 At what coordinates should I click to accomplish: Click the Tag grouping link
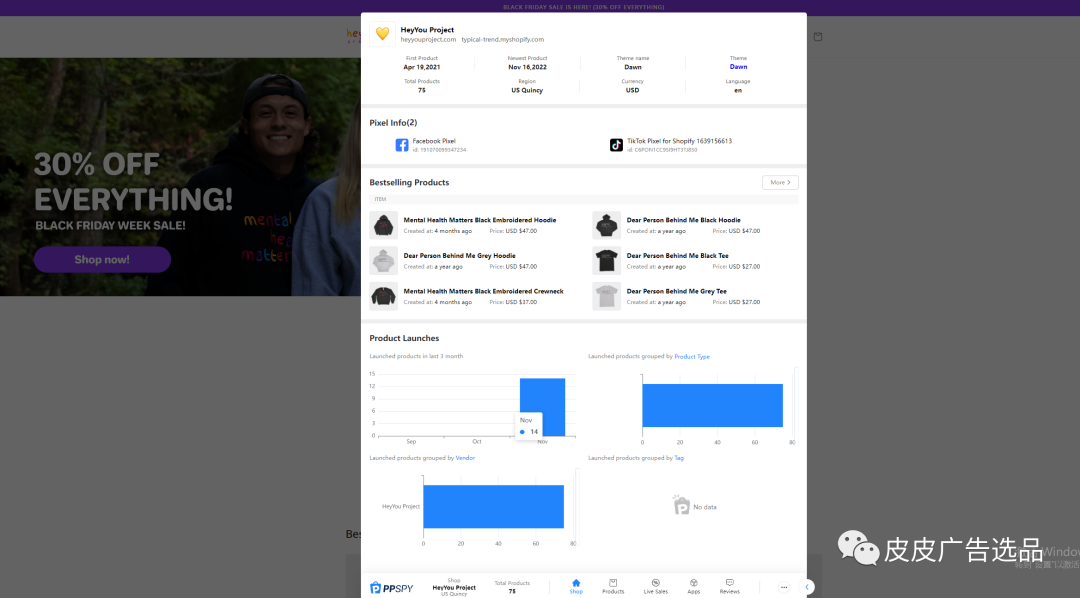point(679,457)
